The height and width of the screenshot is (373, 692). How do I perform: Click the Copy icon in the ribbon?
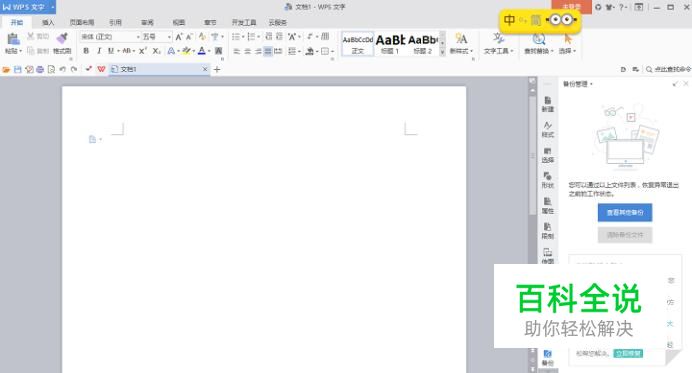30,51
